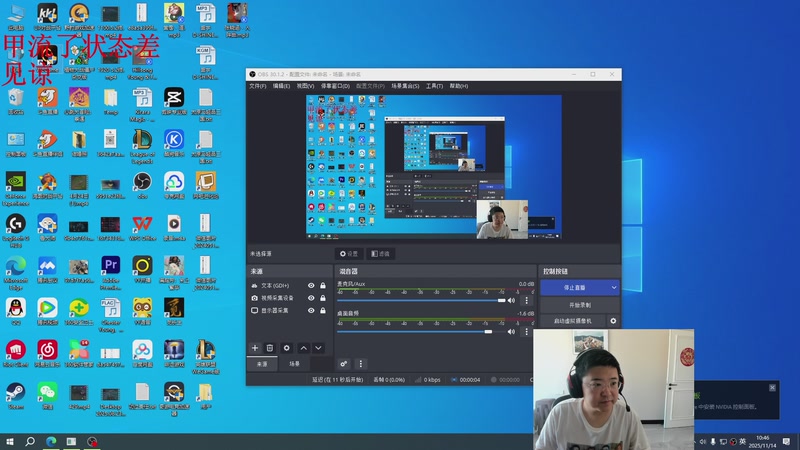Select the GeForce Experience desktop icon
The height and width of the screenshot is (450, 800).
(x=15, y=189)
